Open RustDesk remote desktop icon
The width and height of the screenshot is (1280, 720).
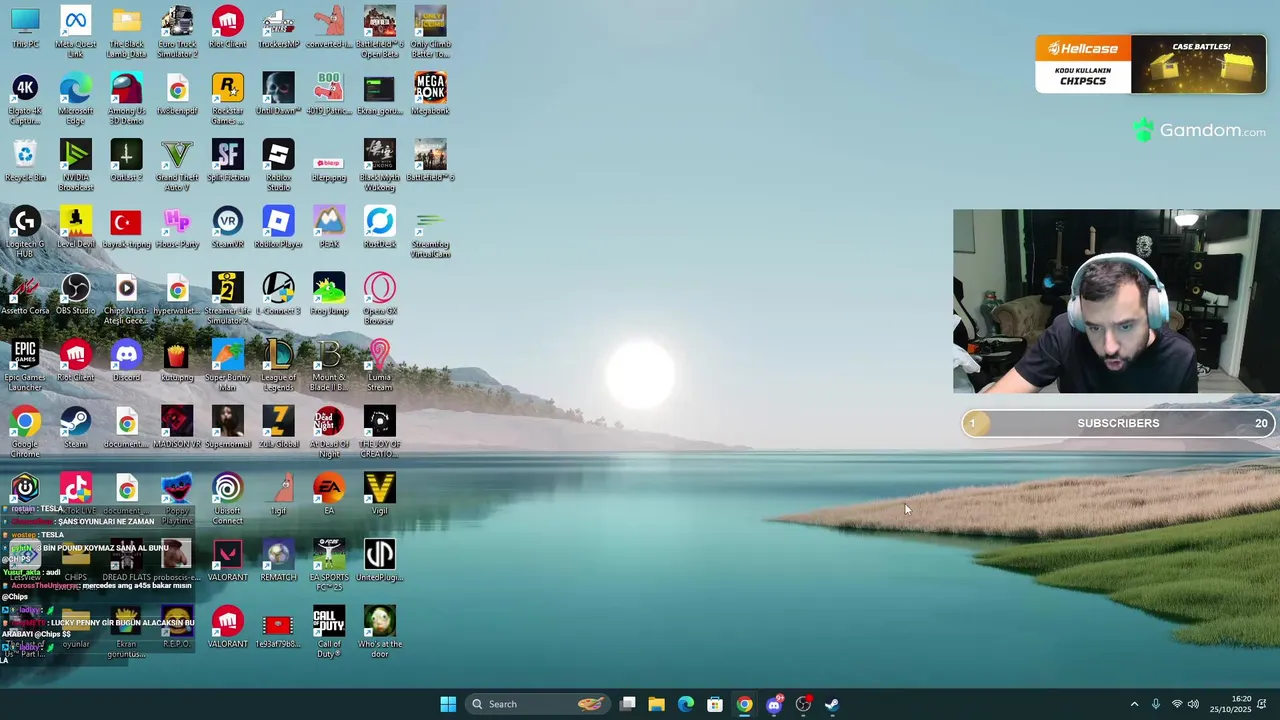pyautogui.click(x=379, y=228)
